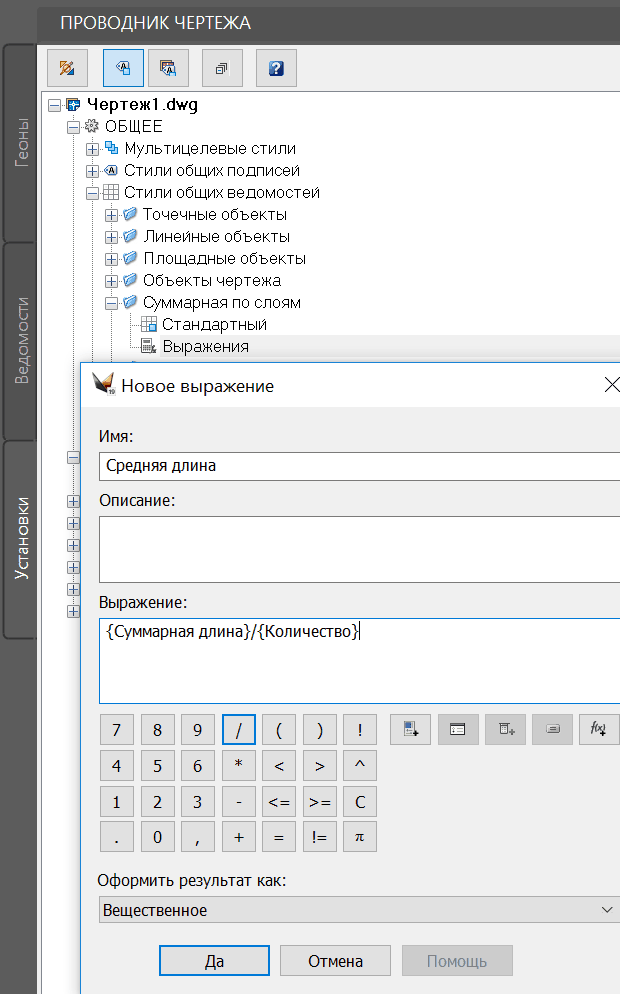Toggle the highlighted label-style view toolbar button
This screenshot has height=994, width=620.
pos(123,68)
